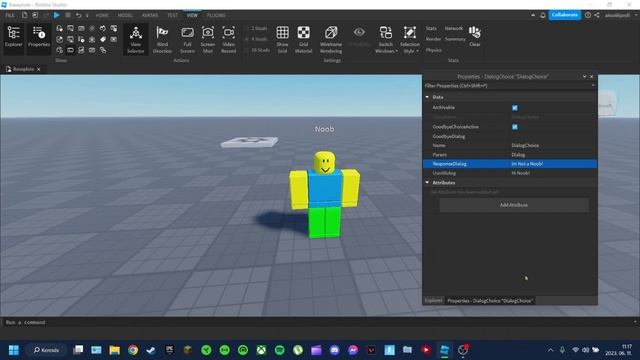Toggle the Render stats overlay
This screenshot has width=640, height=360.
coord(433,39)
